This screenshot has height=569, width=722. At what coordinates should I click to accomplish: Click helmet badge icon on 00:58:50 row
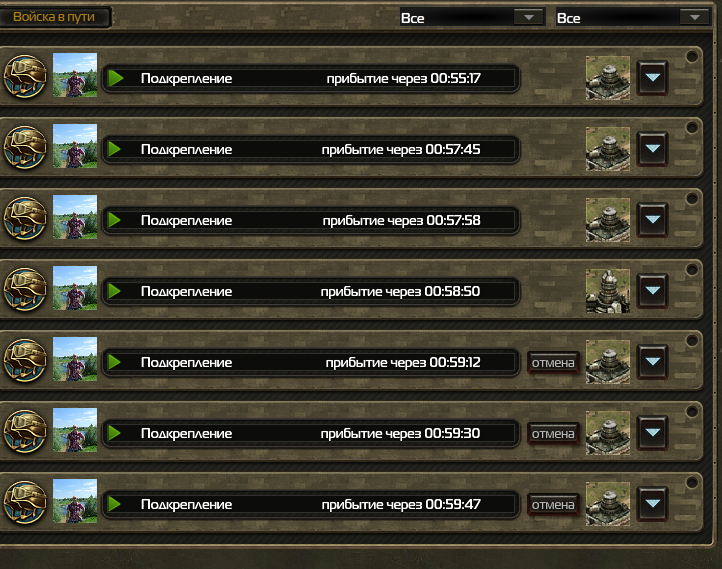click(25, 290)
